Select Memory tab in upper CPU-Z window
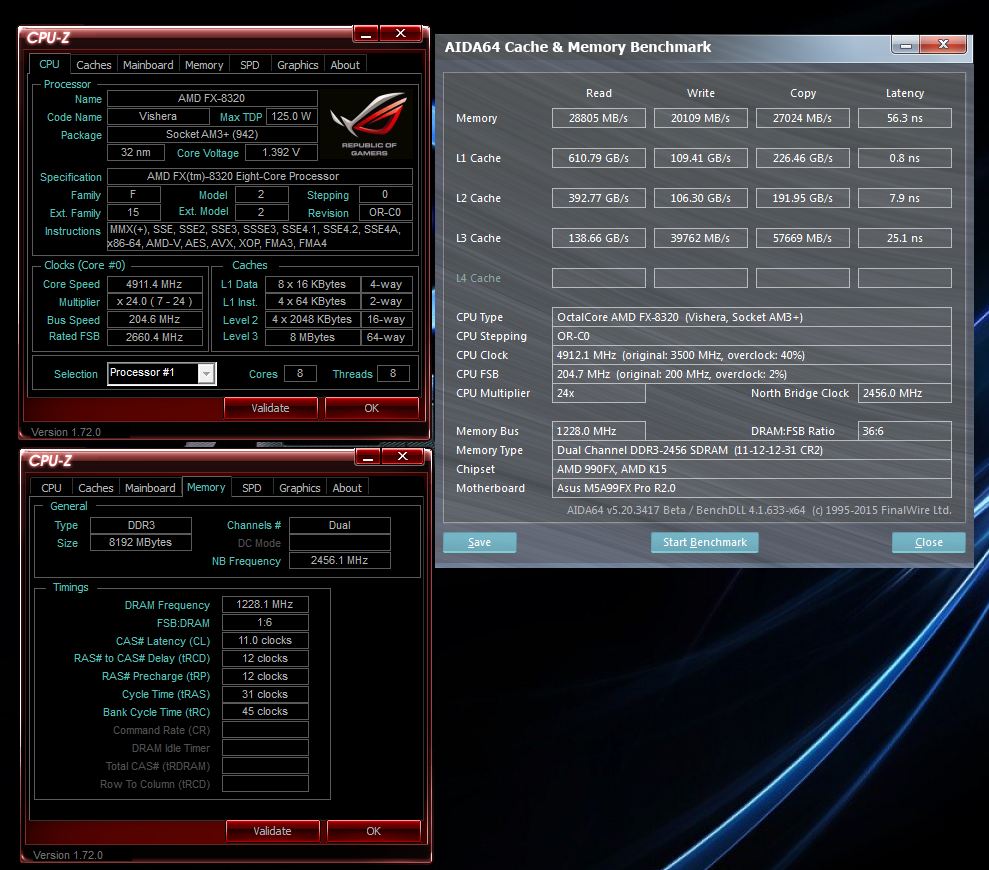The image size is (989, 870). click(204, 65)
